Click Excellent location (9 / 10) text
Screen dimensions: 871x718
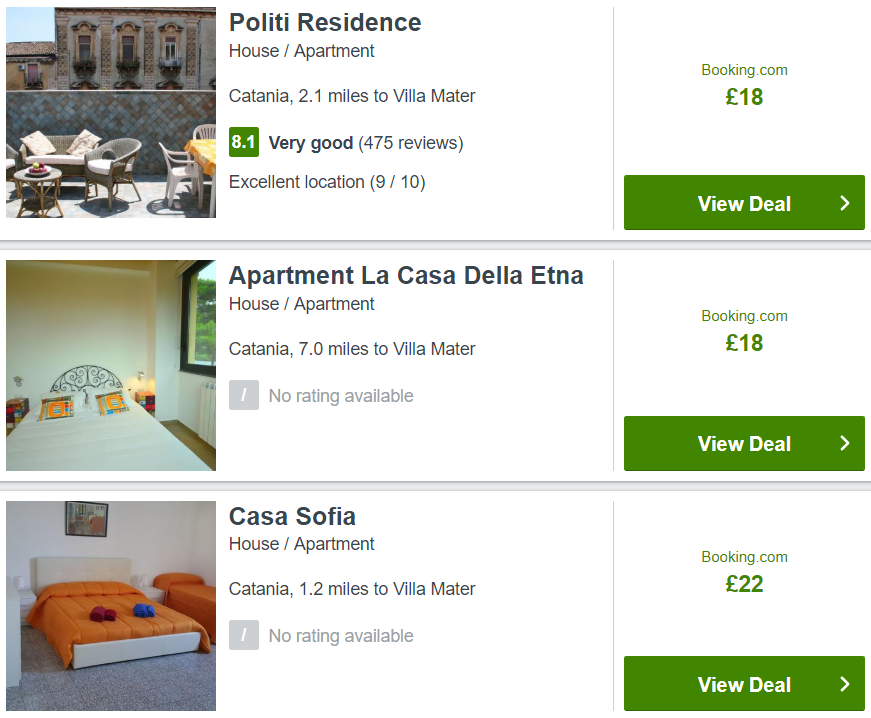click(x=327, y=182)
